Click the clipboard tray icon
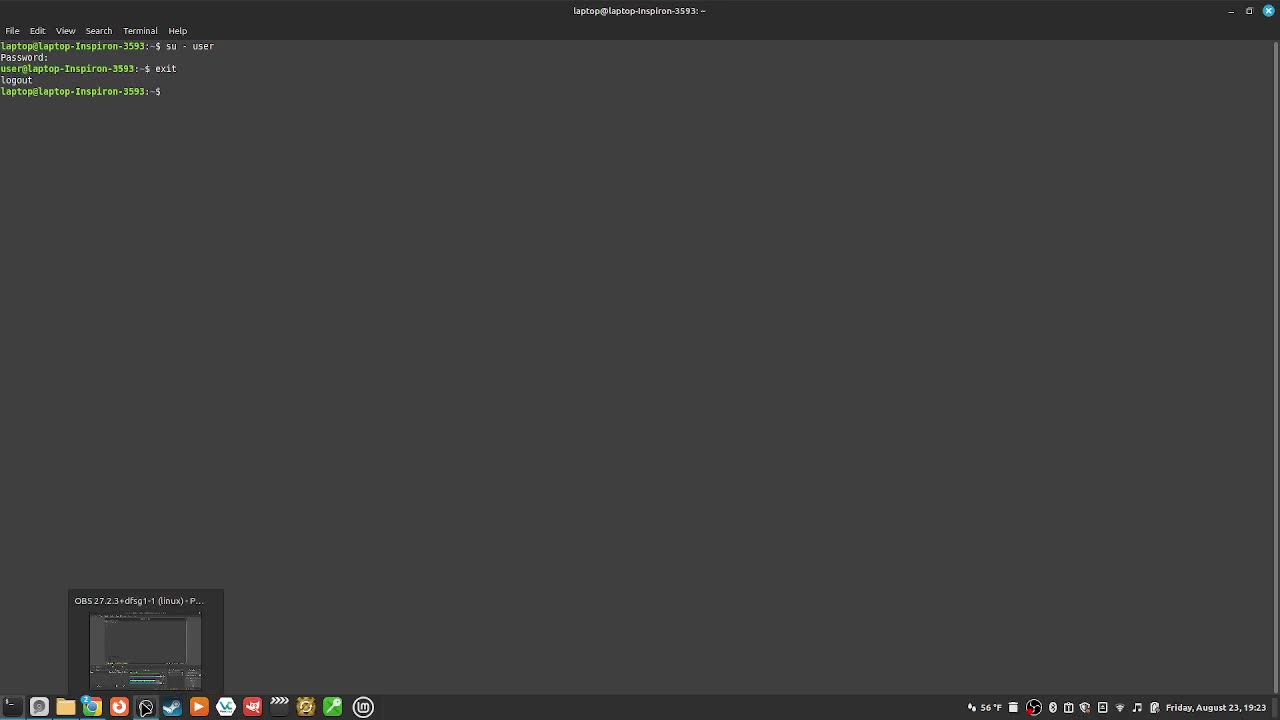The width and height of the screenshot is (1280, 720). [x=1069, y=708]
